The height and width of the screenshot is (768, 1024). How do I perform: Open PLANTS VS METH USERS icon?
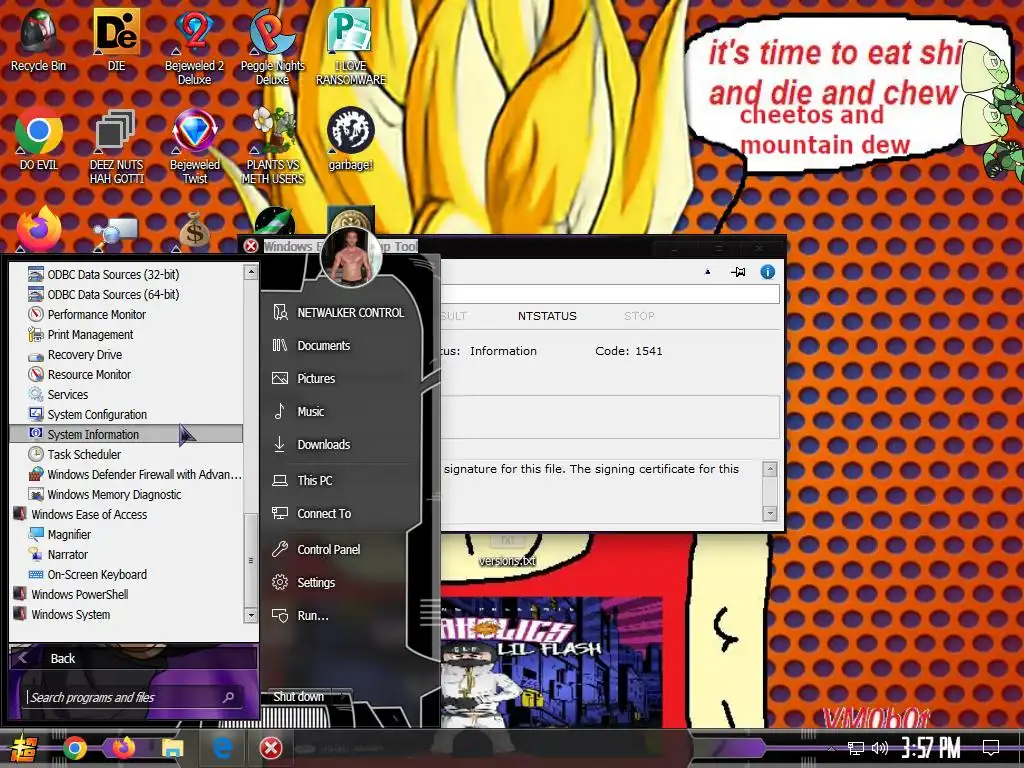point(272,145)
